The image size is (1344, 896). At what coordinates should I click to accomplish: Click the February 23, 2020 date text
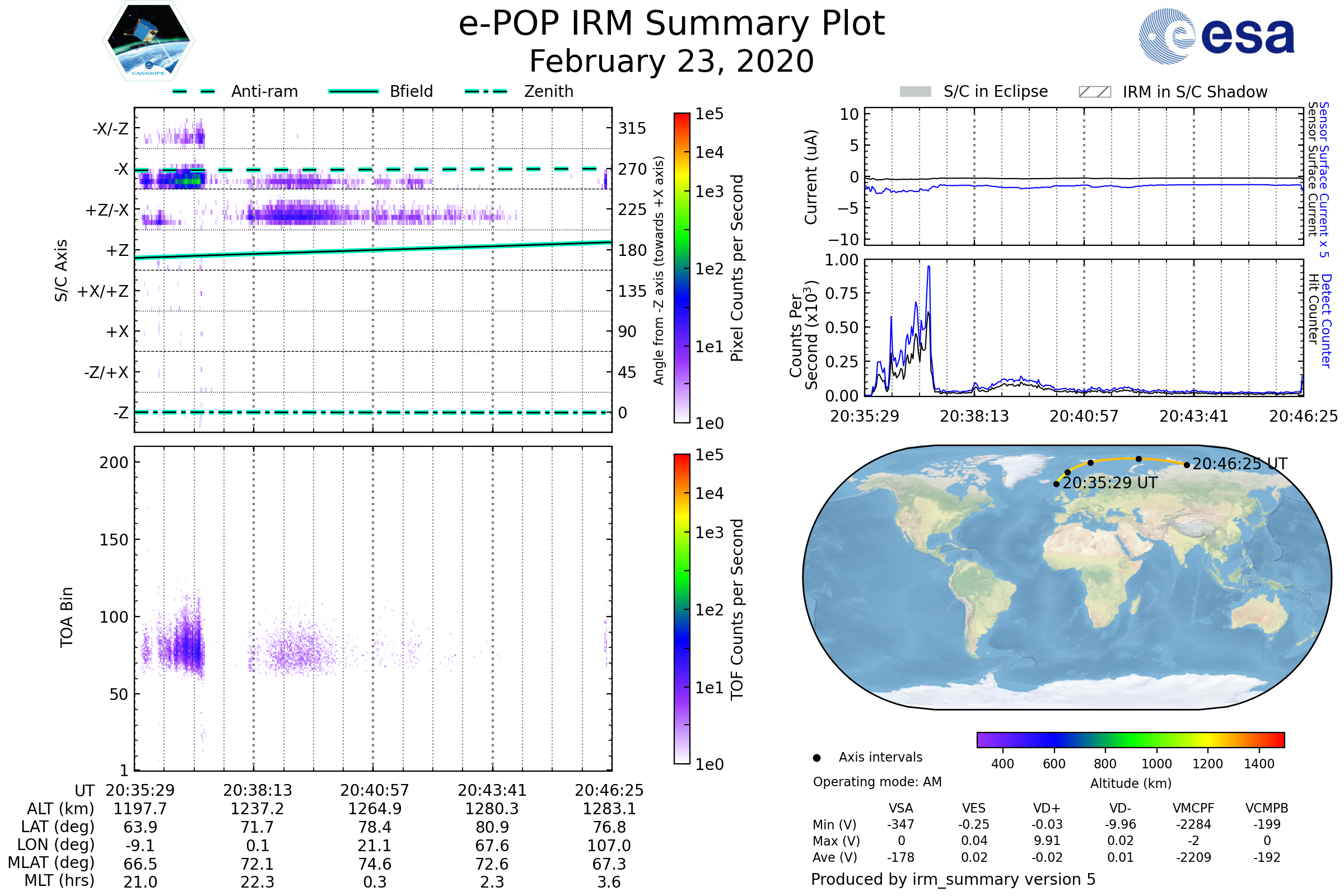(x=671, y=62)
